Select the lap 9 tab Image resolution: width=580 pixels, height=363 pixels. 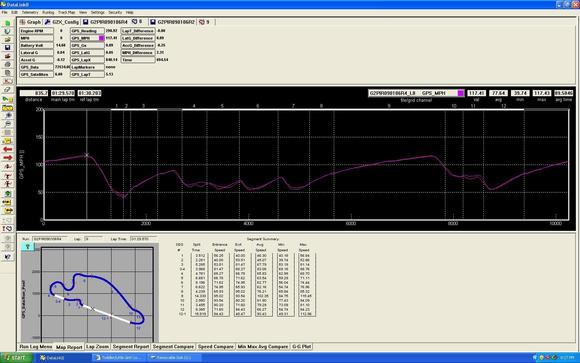tap(205, 22)
